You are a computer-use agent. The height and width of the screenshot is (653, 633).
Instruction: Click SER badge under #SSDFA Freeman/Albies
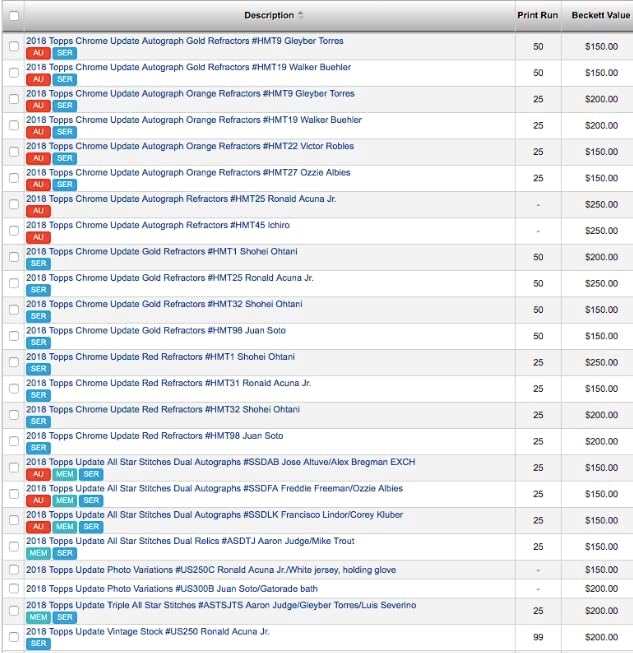[91, 501]
